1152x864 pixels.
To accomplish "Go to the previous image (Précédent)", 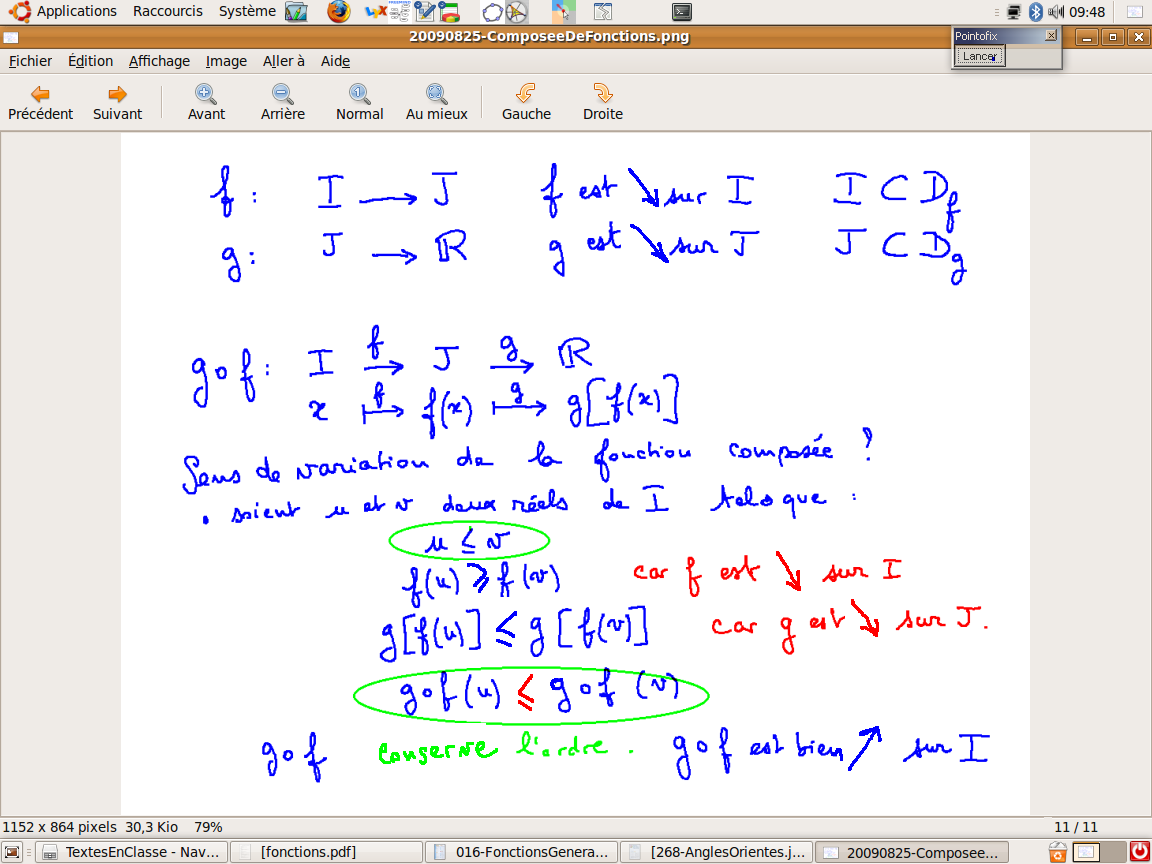I will tap(40, 102).
